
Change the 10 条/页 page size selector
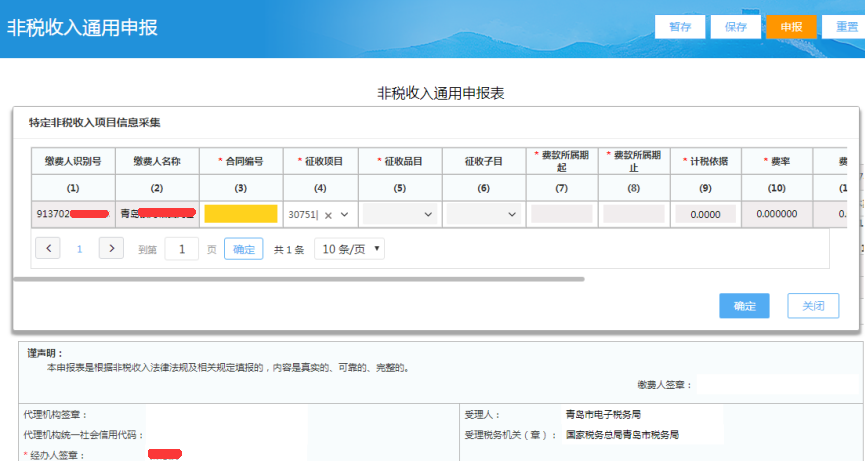pos(349,249)
